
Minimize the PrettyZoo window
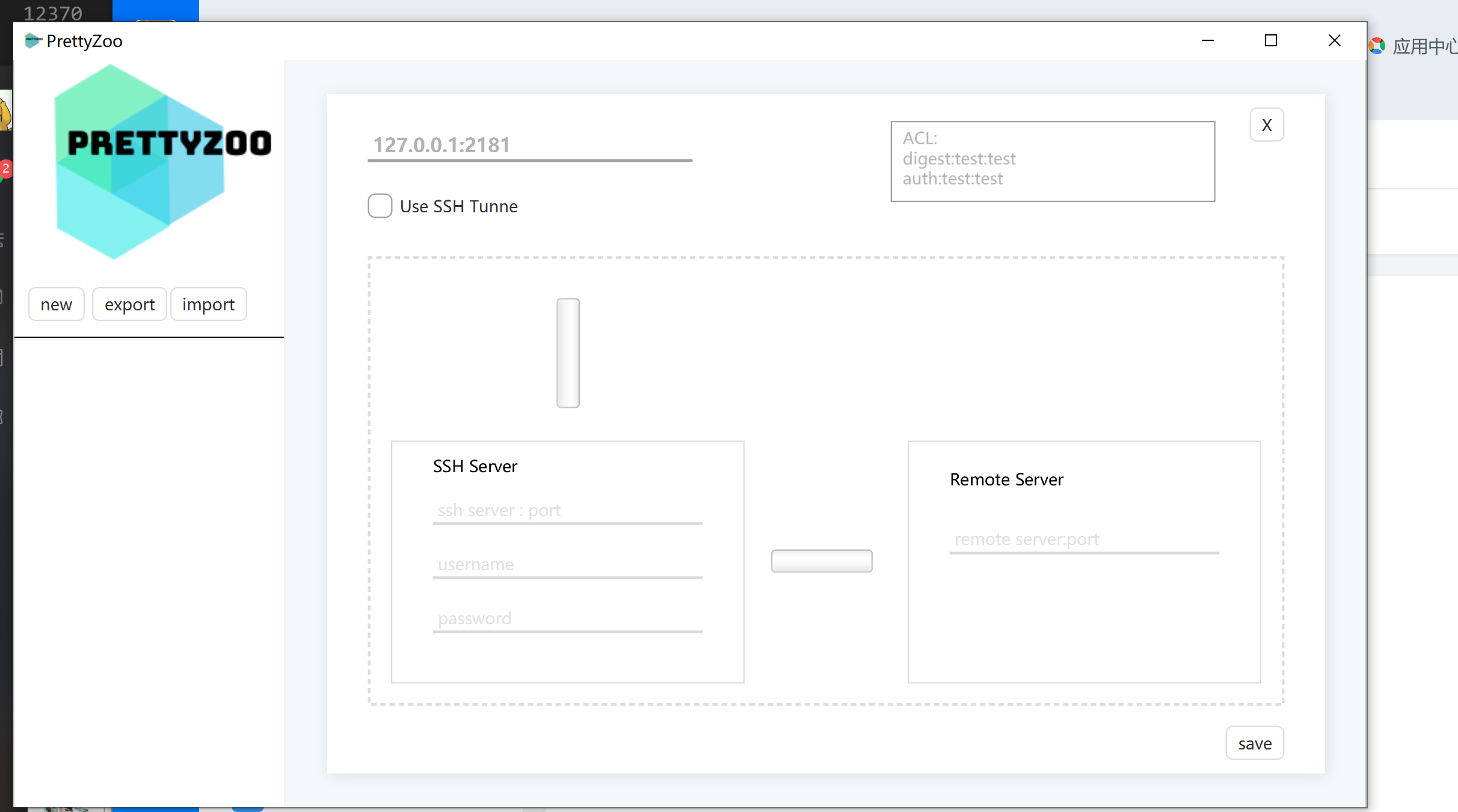click(1207, 41)
